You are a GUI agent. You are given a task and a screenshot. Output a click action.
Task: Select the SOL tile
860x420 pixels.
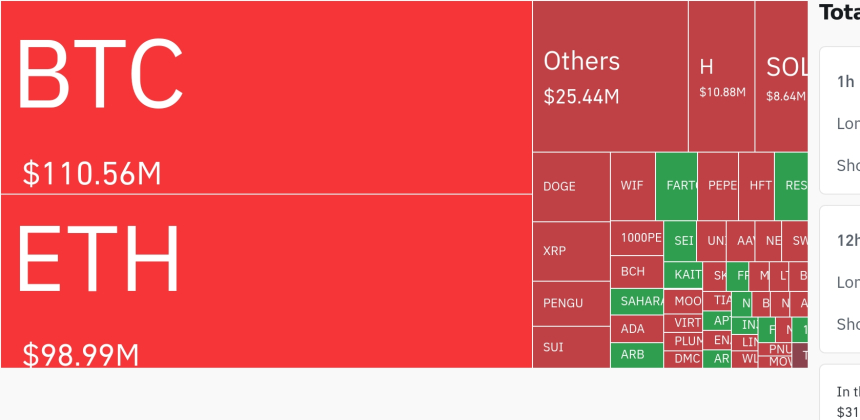782,76
